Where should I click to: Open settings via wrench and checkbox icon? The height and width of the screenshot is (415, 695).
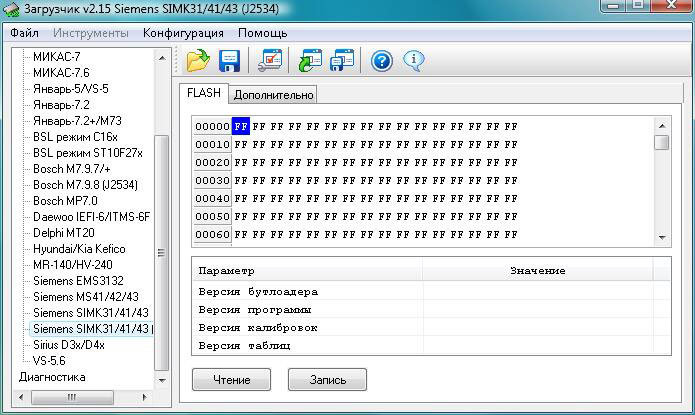tap(269, 61)
